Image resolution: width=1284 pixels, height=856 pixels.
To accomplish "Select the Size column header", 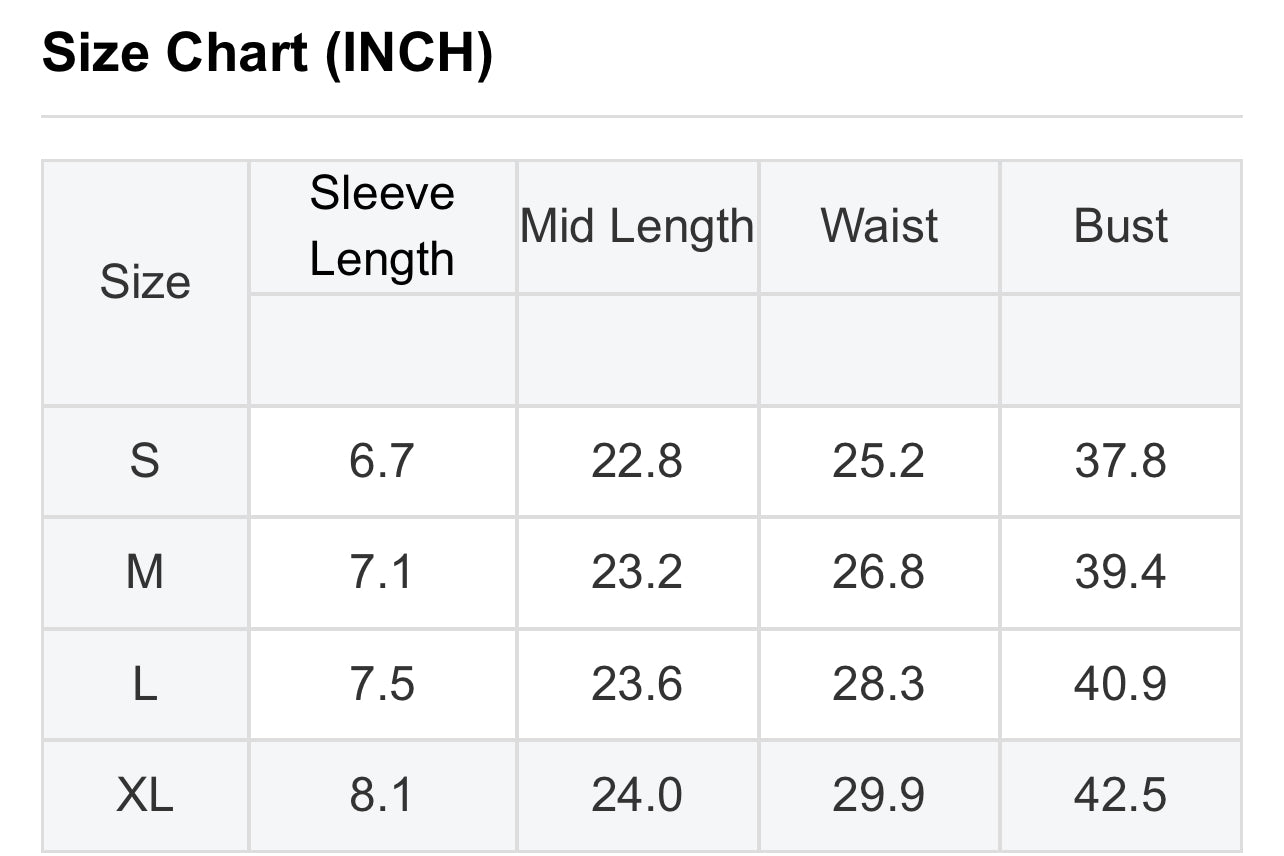I will coord(145,282).
